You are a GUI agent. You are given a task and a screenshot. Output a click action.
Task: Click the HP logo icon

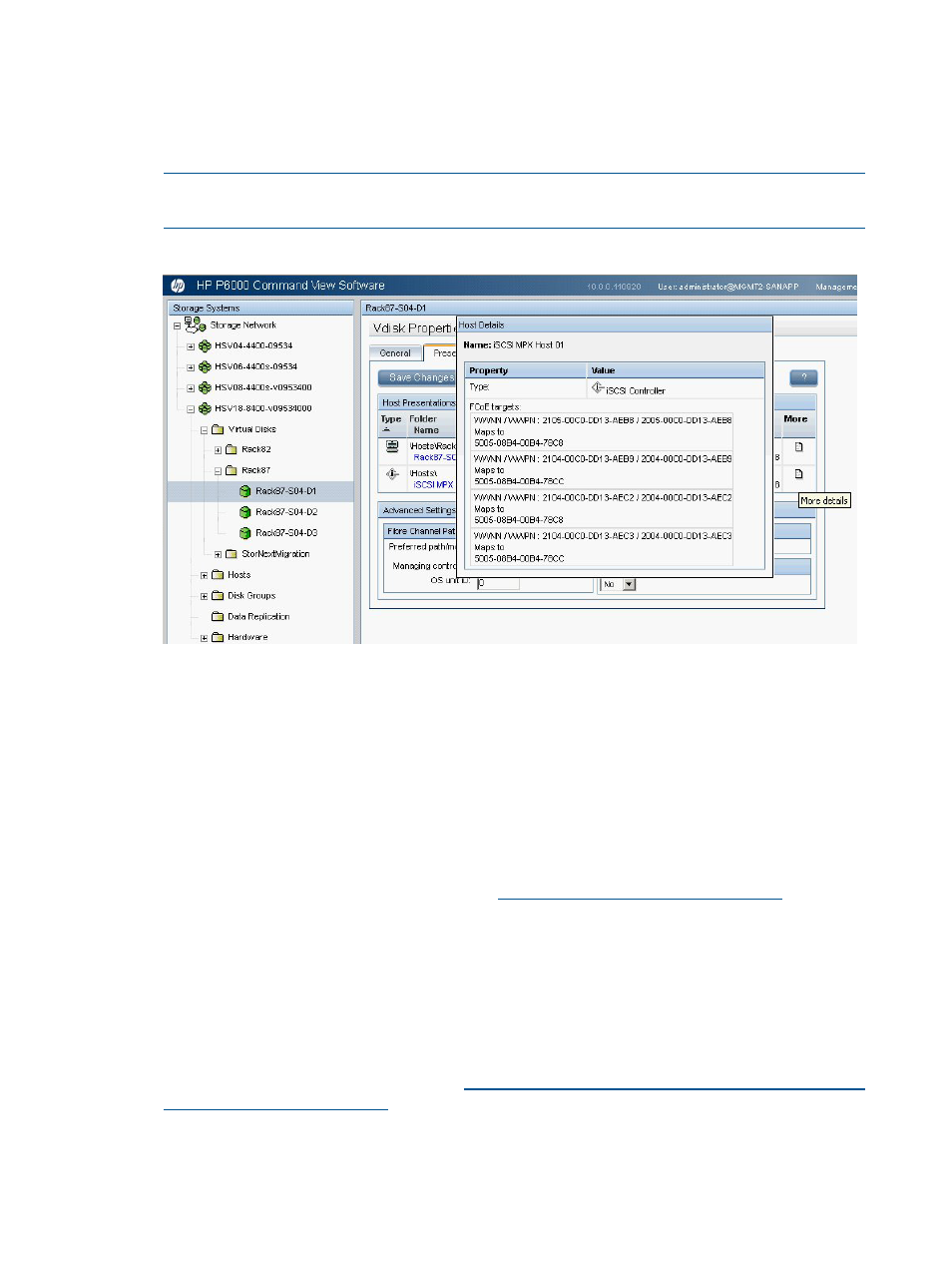coord(178,286)
